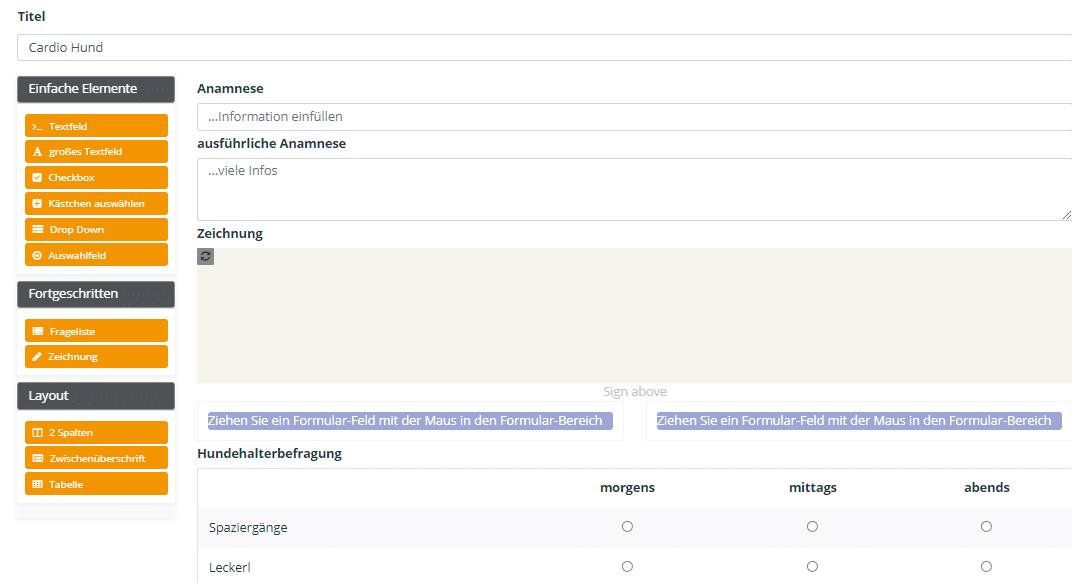Click the Einfache Elemente panel header

click(x=96, y=89)
